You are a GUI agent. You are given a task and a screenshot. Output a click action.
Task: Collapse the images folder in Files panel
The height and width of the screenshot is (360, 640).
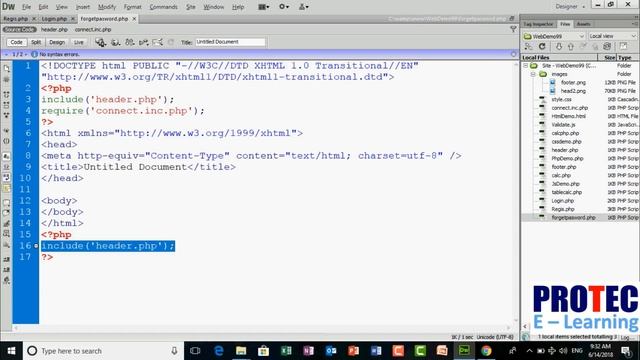pyautogui.click(x=533, y=74)
